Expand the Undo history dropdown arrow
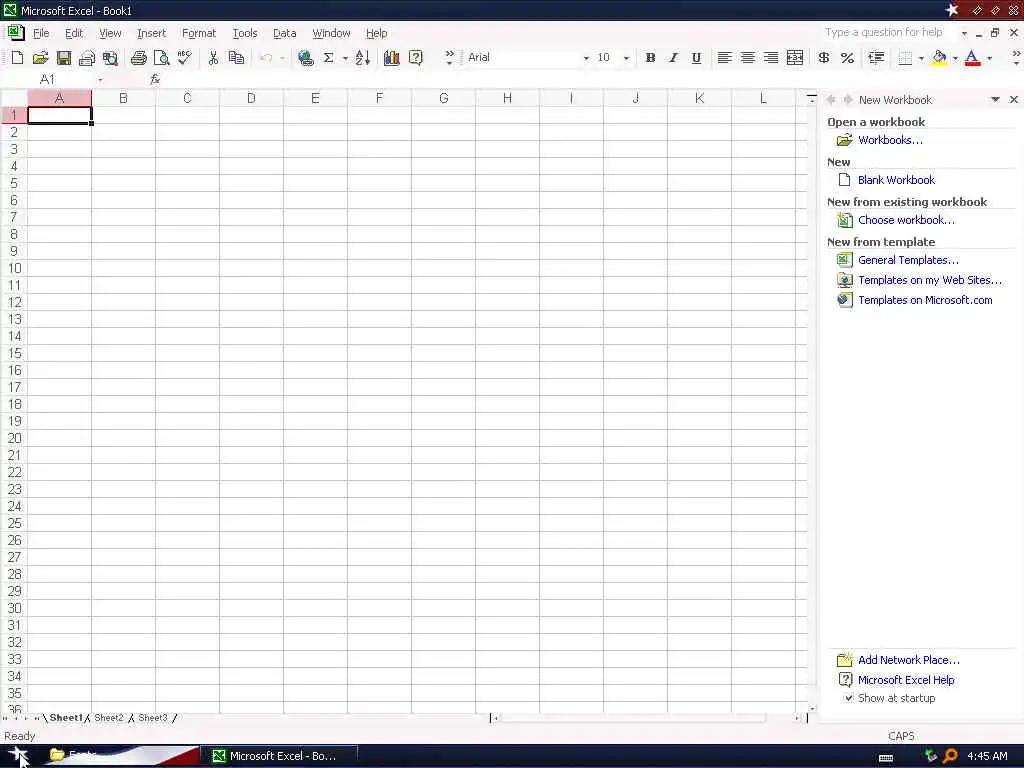Viewport: 1024px width, 768px height. pos(282,58)
